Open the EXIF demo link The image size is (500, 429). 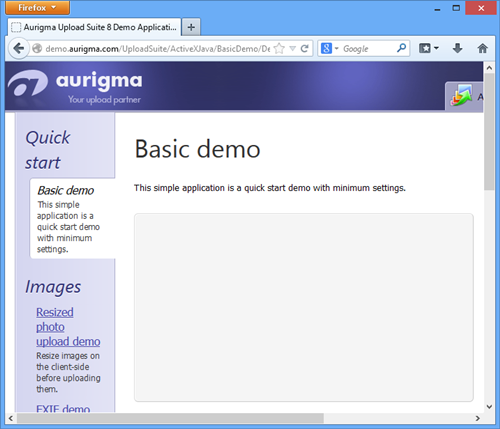click(x=63, y=408)
